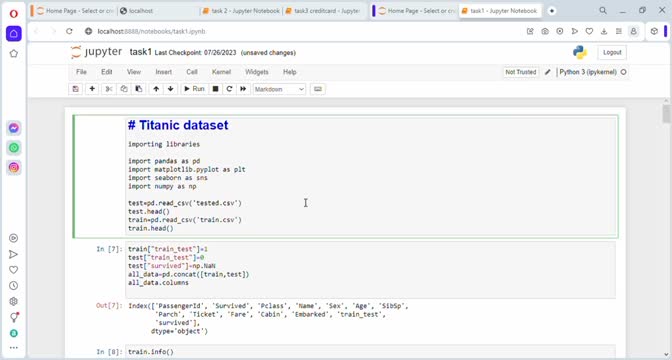The width and height of the screenshot is (672, 360).
Task: Insert a cell below with plus icon
Action: click(x=92, y=89)
